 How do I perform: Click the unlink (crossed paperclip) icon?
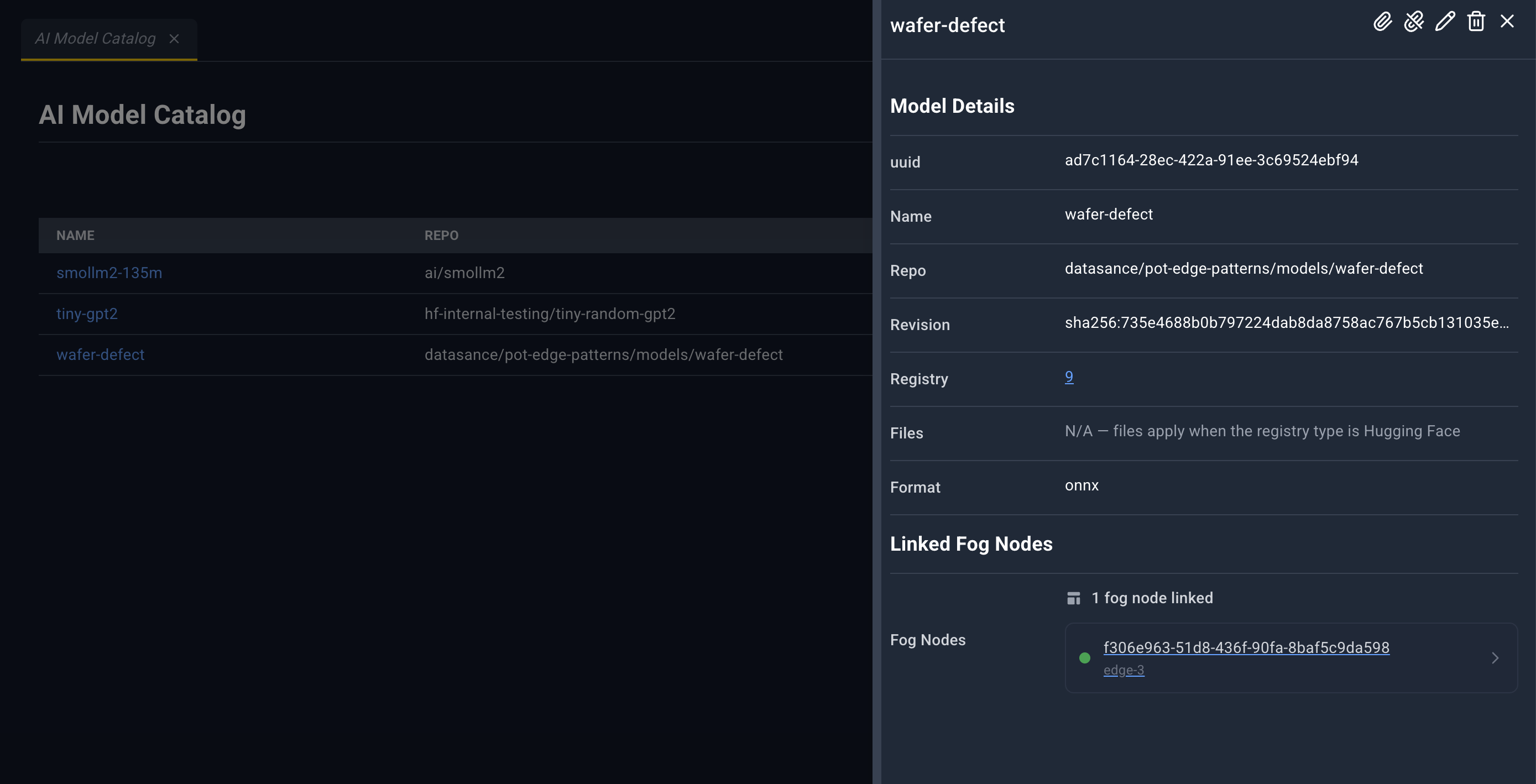point(1413,22)
